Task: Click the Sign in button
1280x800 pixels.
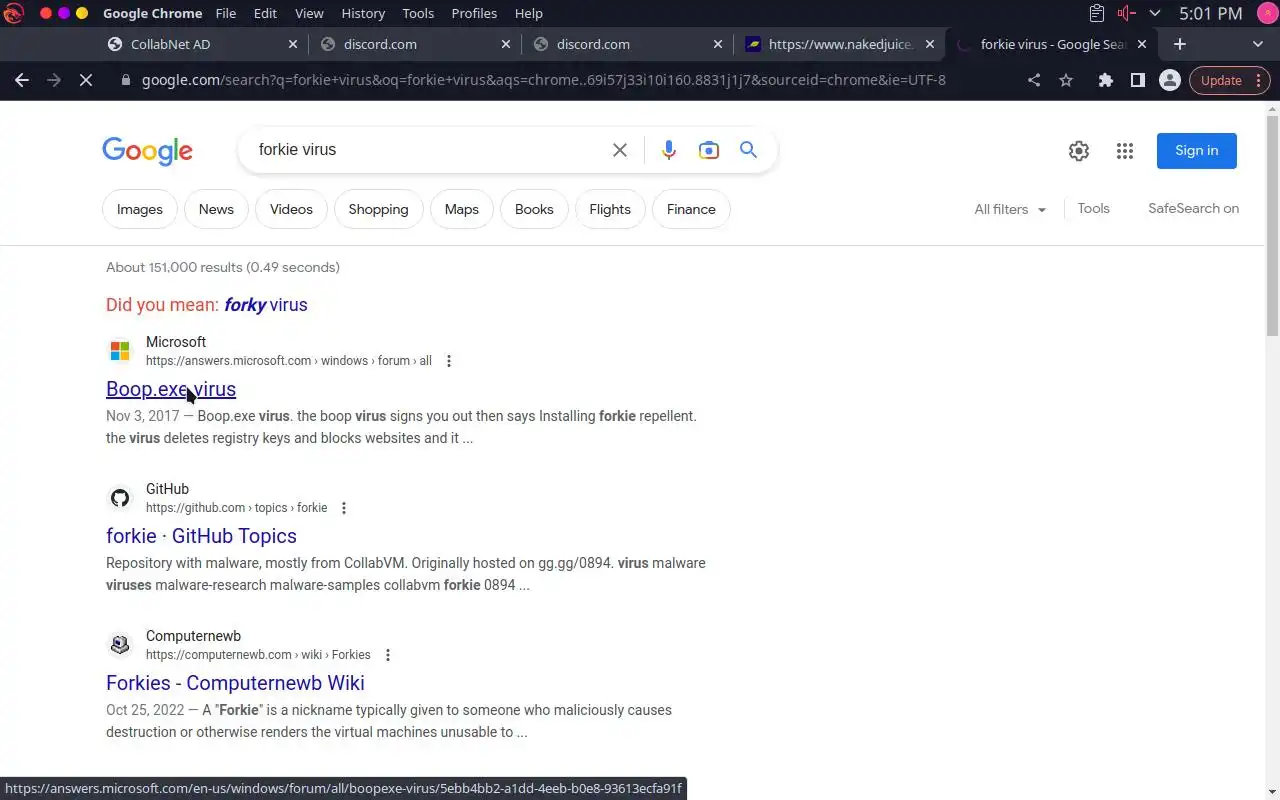Action: [x=1197, y=150]
